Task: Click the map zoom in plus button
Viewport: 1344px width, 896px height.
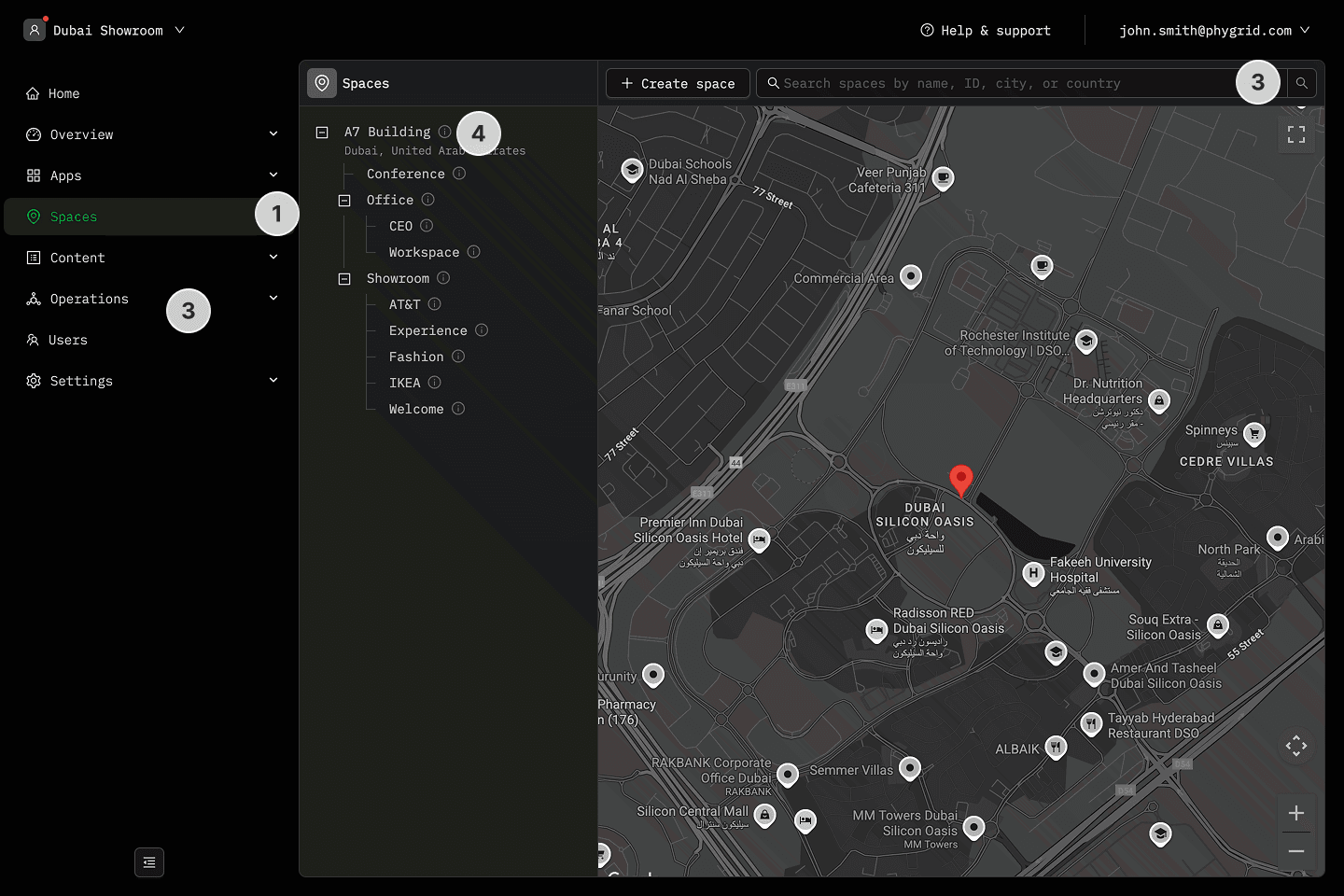Action: (x=1296, y=813)
